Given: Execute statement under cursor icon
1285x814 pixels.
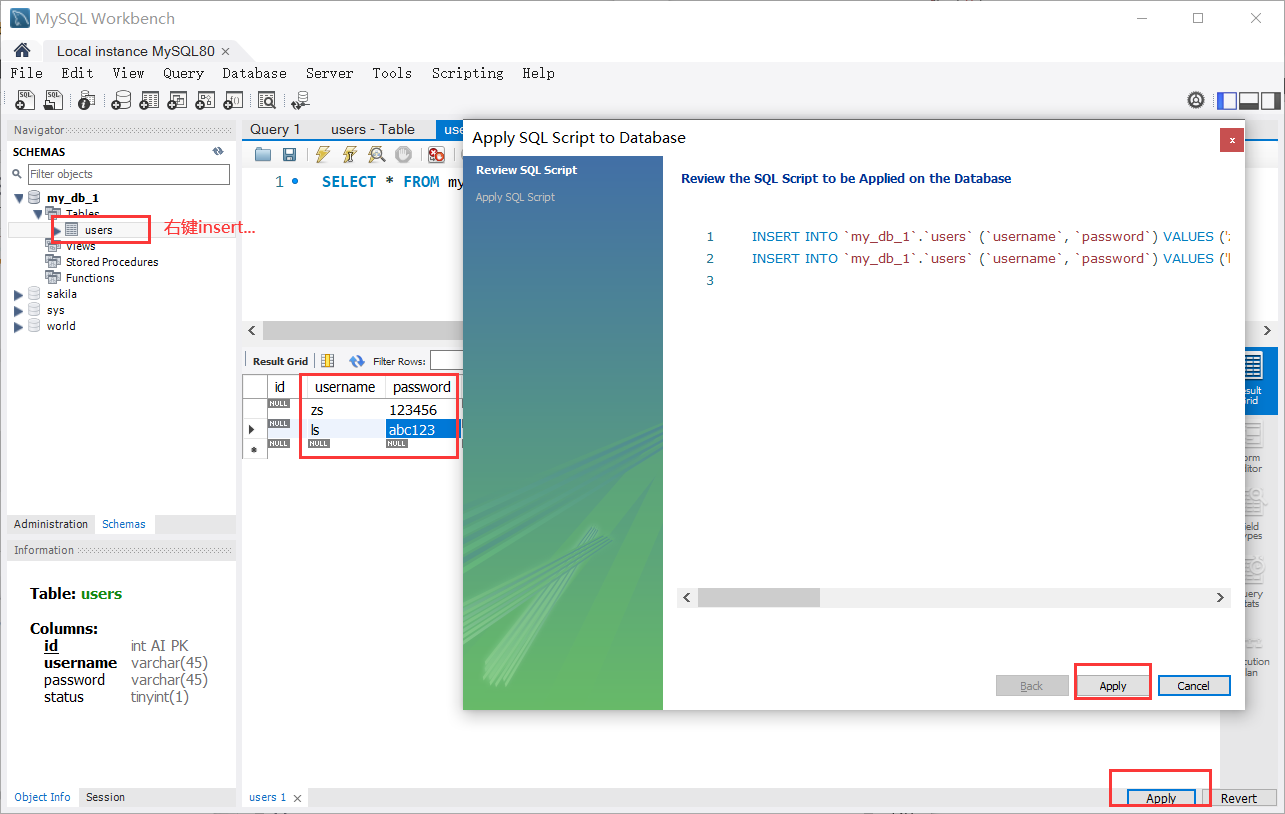Looking at the screenshot, I should click(x=349, y=154).
